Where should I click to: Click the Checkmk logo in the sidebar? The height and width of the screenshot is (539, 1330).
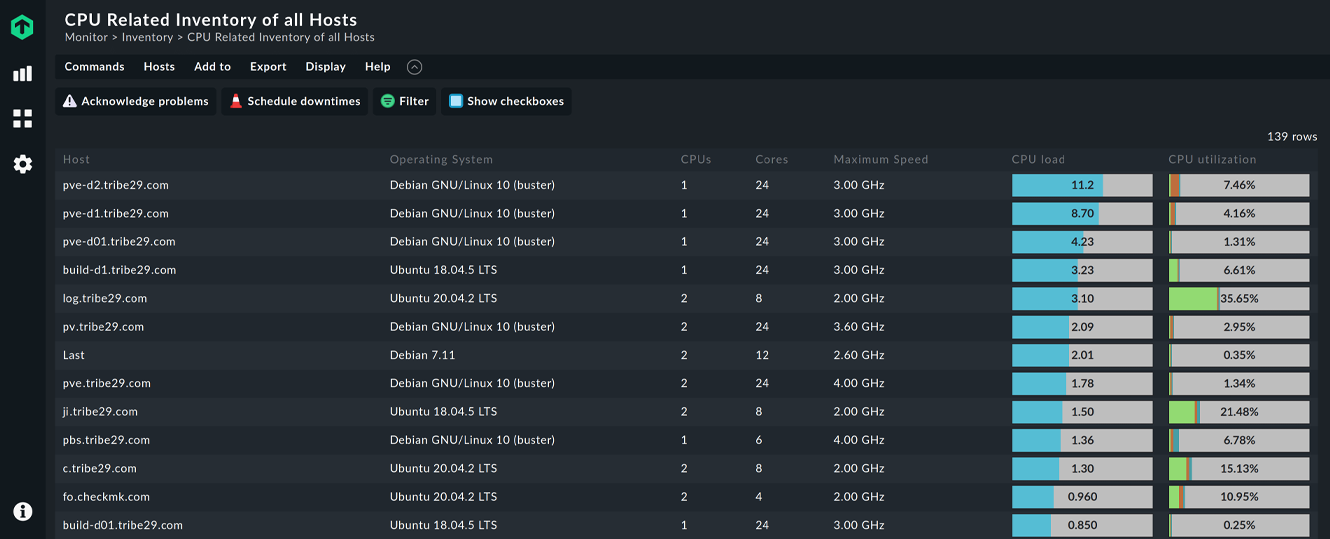[22, 27]
